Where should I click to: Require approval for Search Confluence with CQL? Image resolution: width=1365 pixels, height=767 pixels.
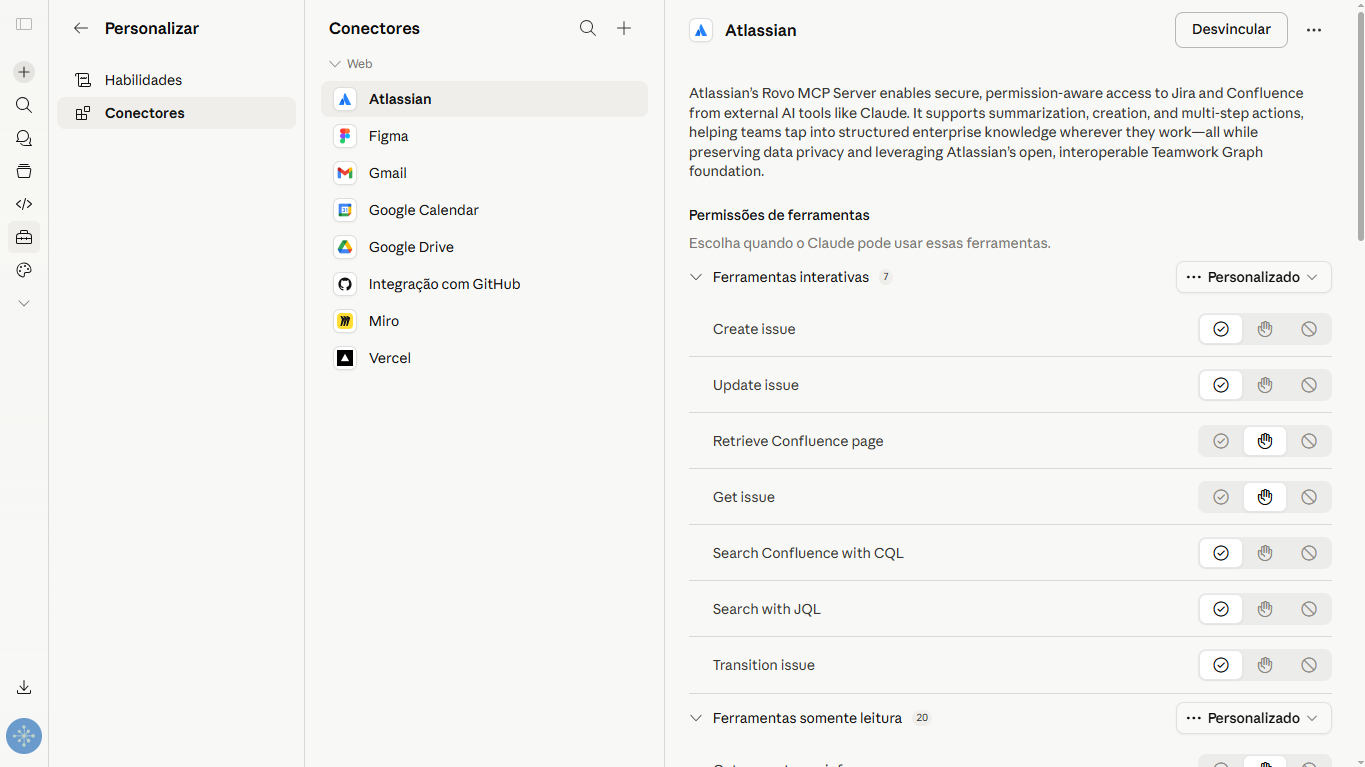click(x=1265, y=553)
